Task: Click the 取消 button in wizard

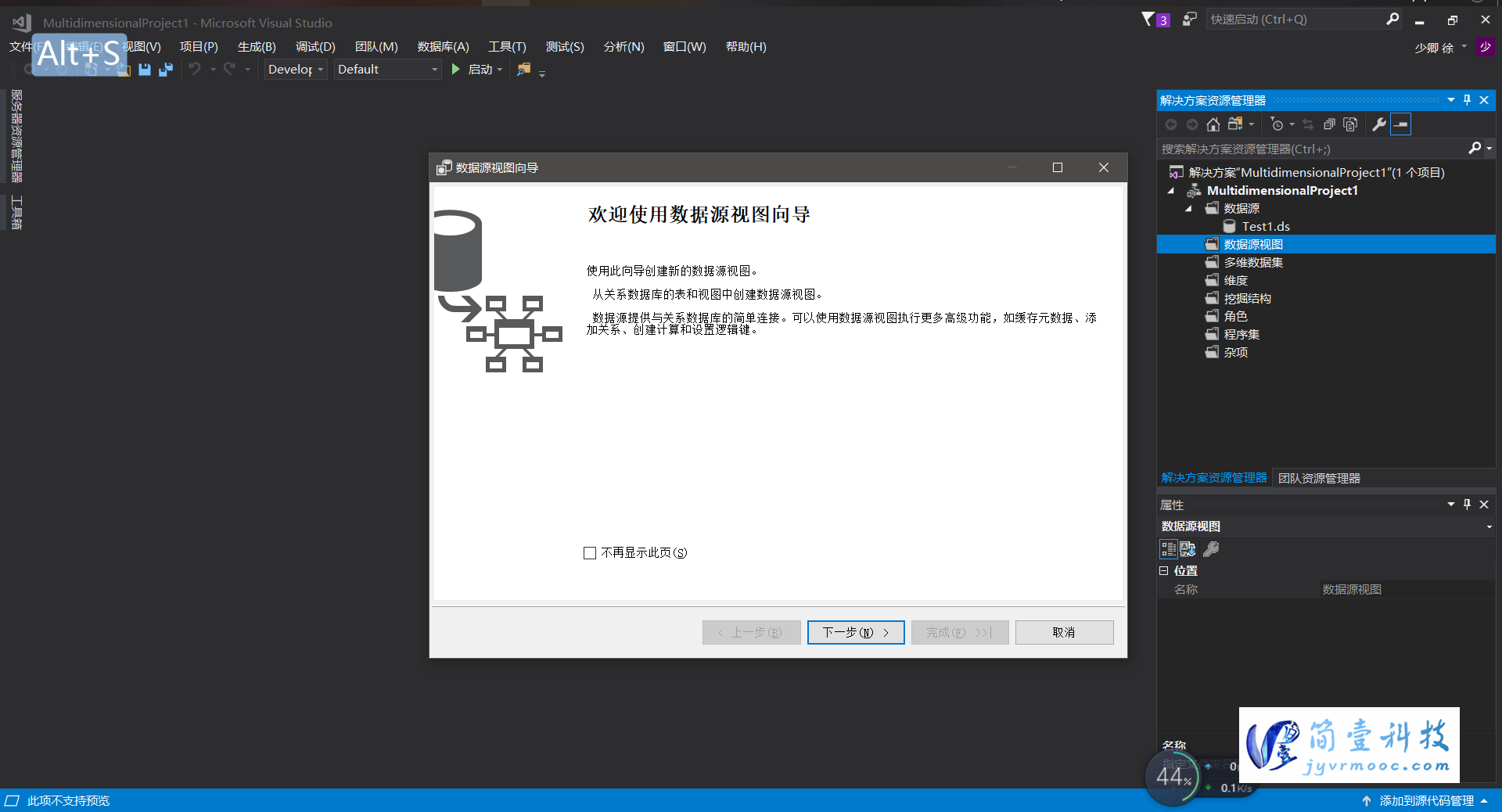Action: 1064,632
